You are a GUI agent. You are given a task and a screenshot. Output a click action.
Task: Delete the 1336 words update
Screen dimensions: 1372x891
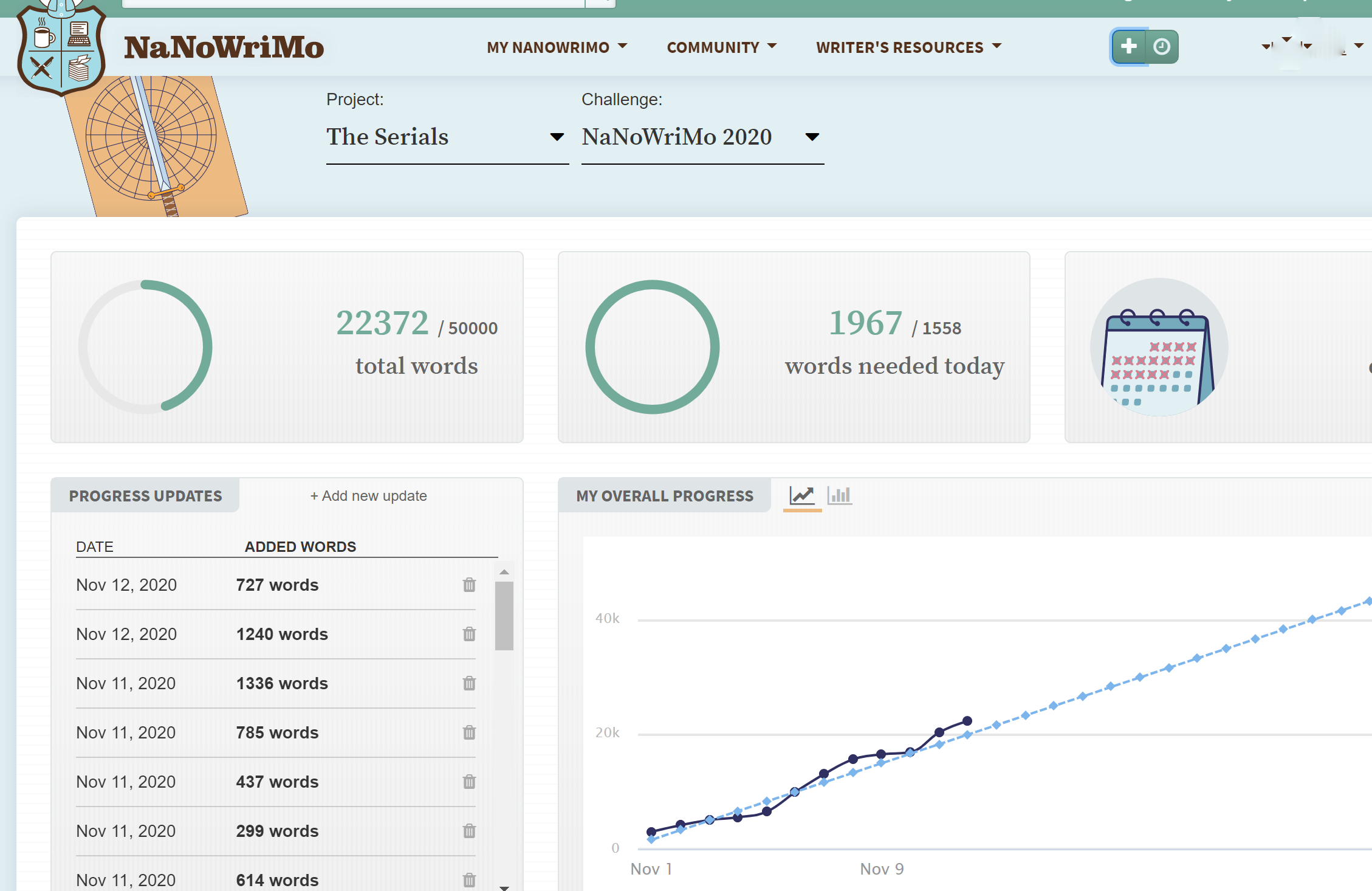(469, 683)
